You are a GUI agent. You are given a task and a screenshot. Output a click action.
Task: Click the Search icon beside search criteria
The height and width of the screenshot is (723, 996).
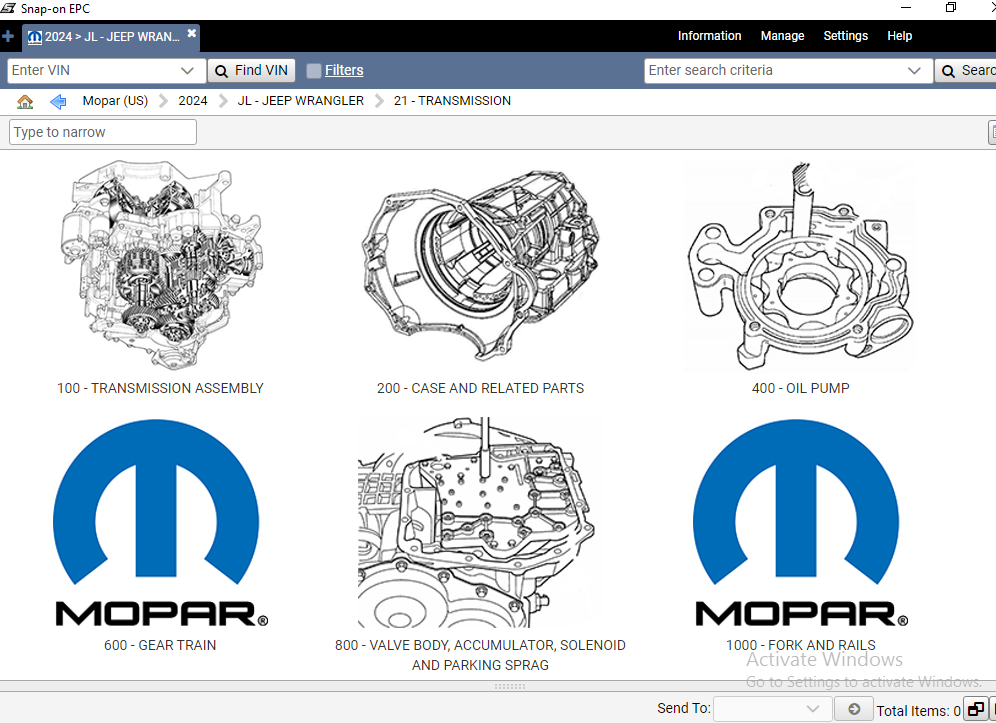coord(948,70)
